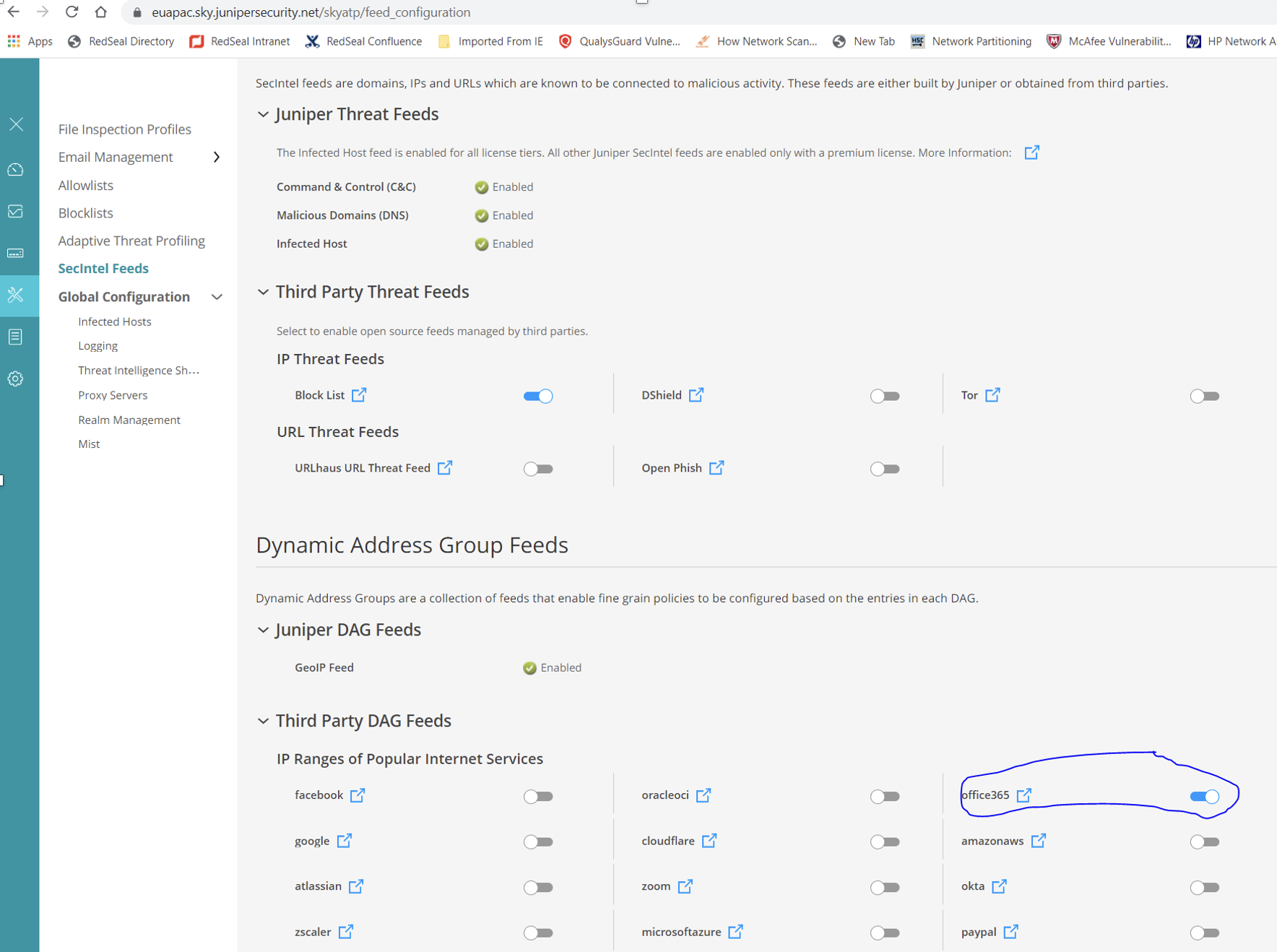The width and height of the screenshot is (1277, 952).
Task: Open the Network Partitioning bookmark
Action: [x=971, y=41]
